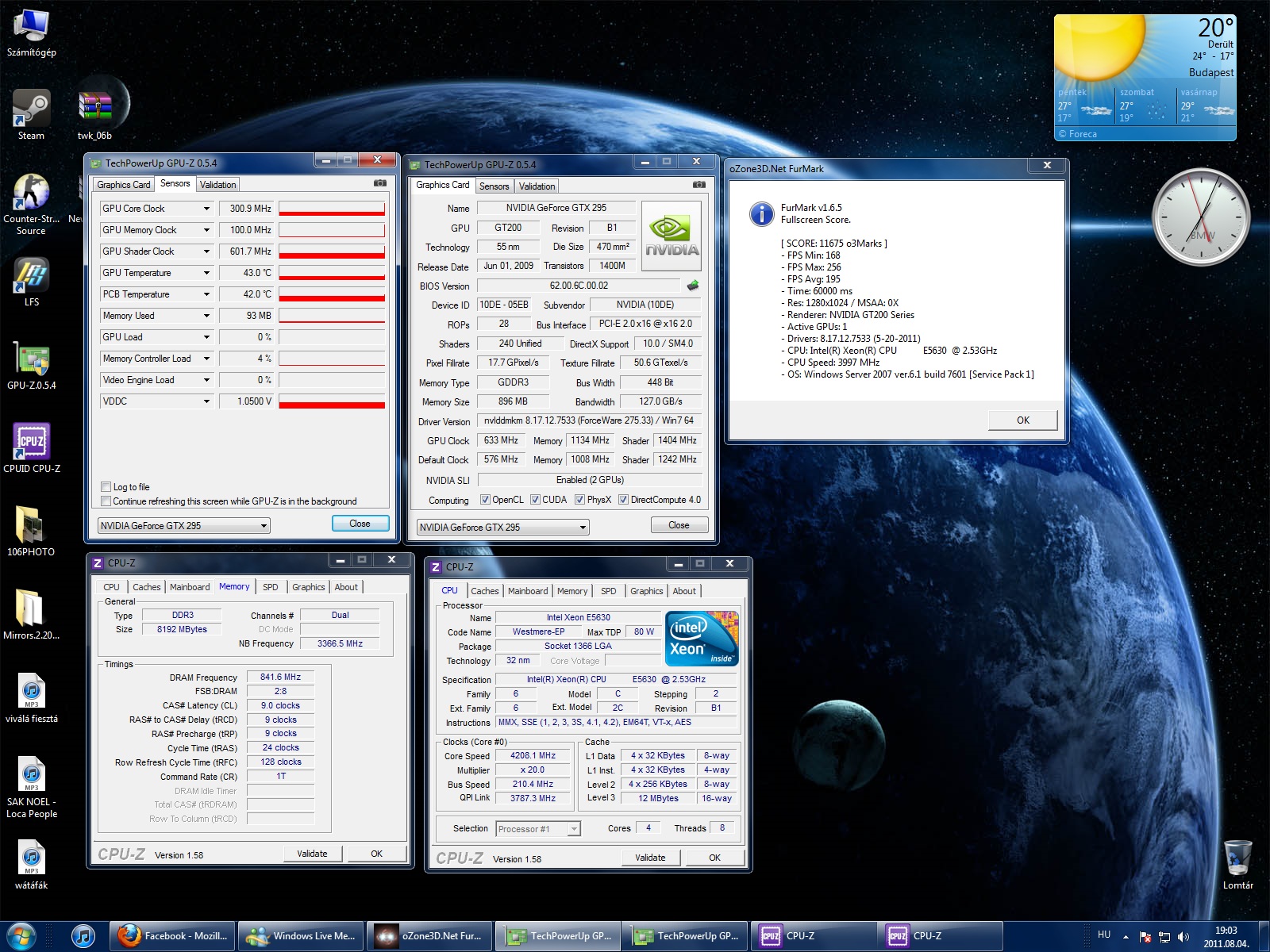Switch to the Mainboard tab in CPU-Z memory window
This screenshot has height=952, width=1270.
(x=190, y=587)
